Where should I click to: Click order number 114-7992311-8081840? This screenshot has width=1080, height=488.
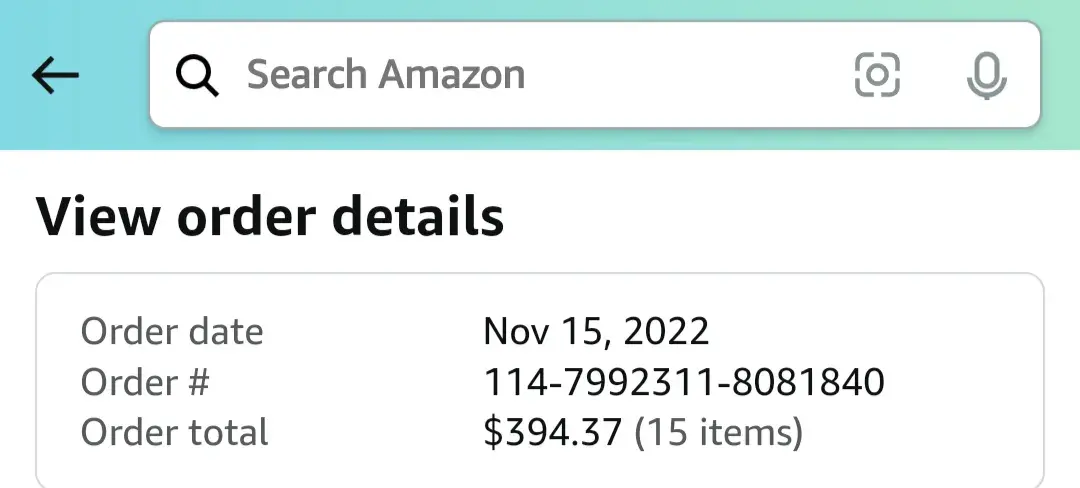point(684,382)
